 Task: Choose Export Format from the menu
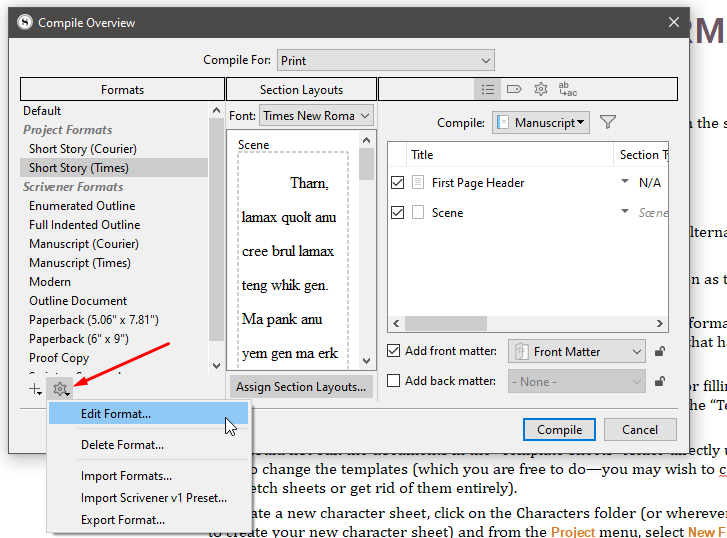(148, 519)
